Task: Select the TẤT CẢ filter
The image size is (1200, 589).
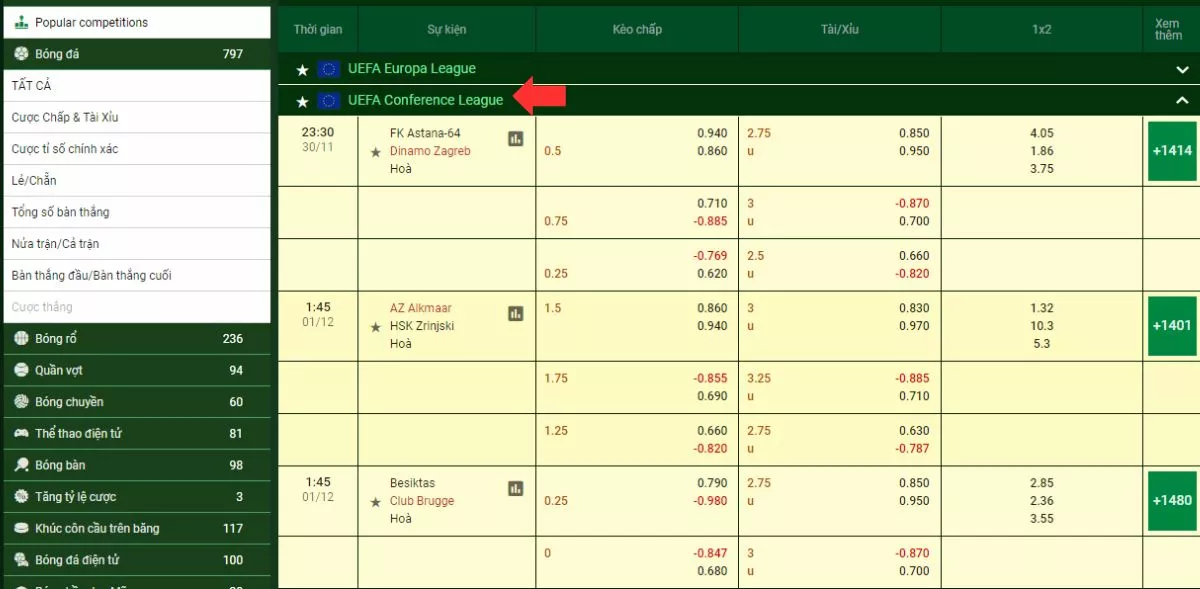Action: point(135,86)
